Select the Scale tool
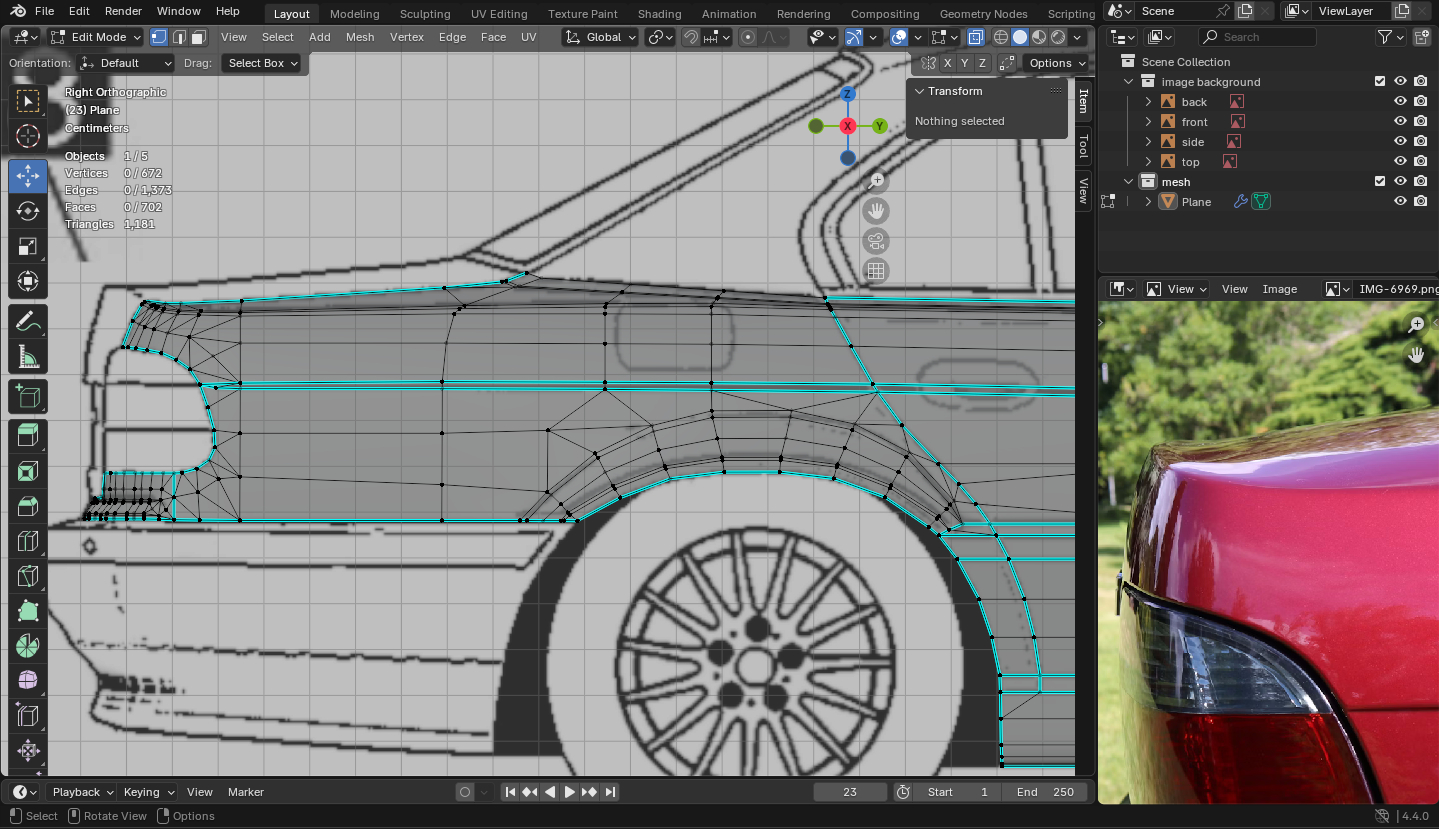This screenshot has width=1439, height=829. [x=28, y=247]
